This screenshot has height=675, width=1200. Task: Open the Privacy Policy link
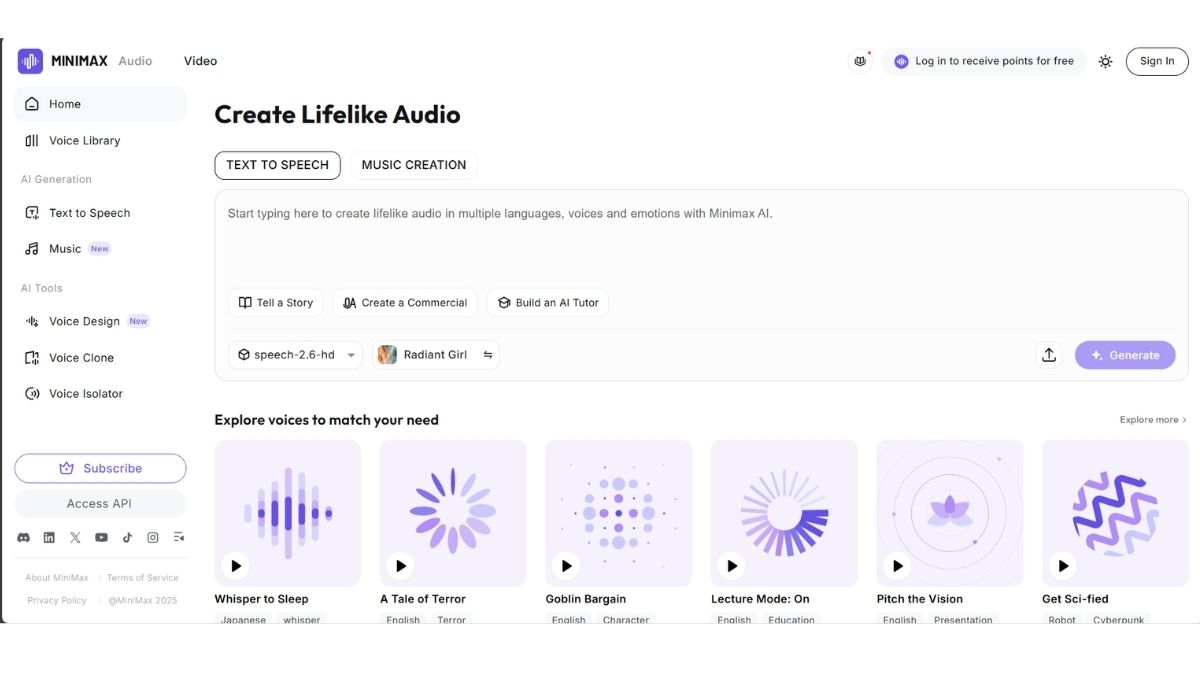click(56, 599)
